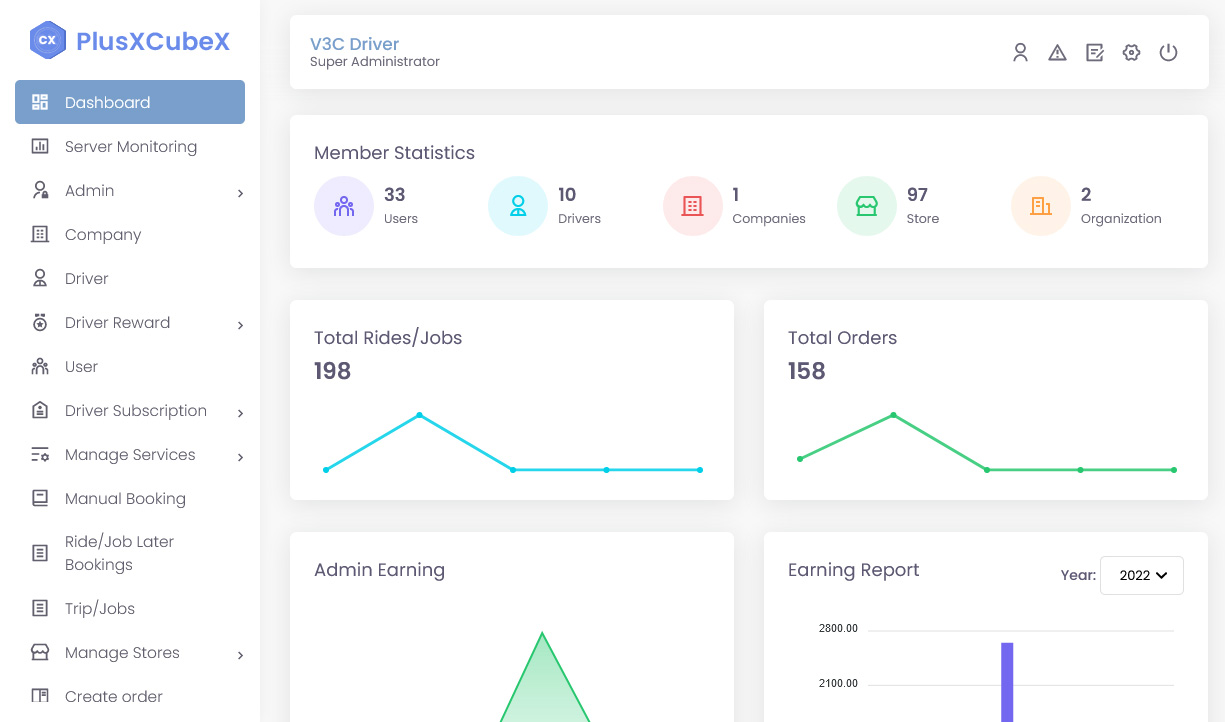Image resolution: width=1225 pixels, height=722 pixels.
Task: Open Ride/Job Later Bookings
Action: coord(130,553)
